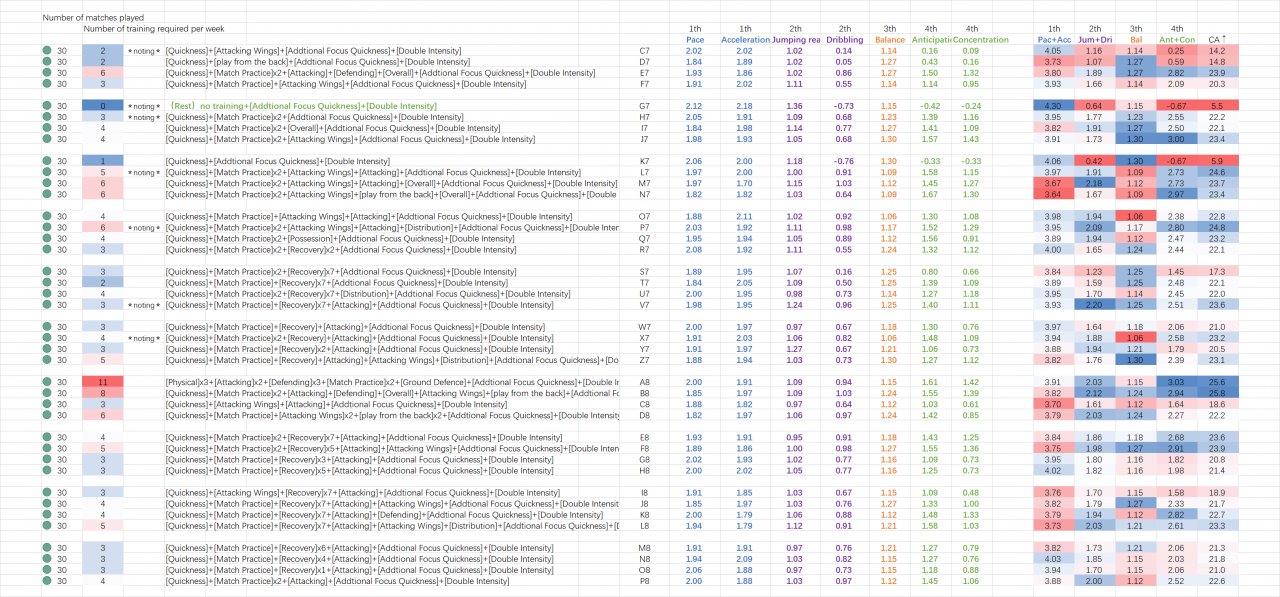
Task: Click the K7 training formula cell
Action: point(277,161)
